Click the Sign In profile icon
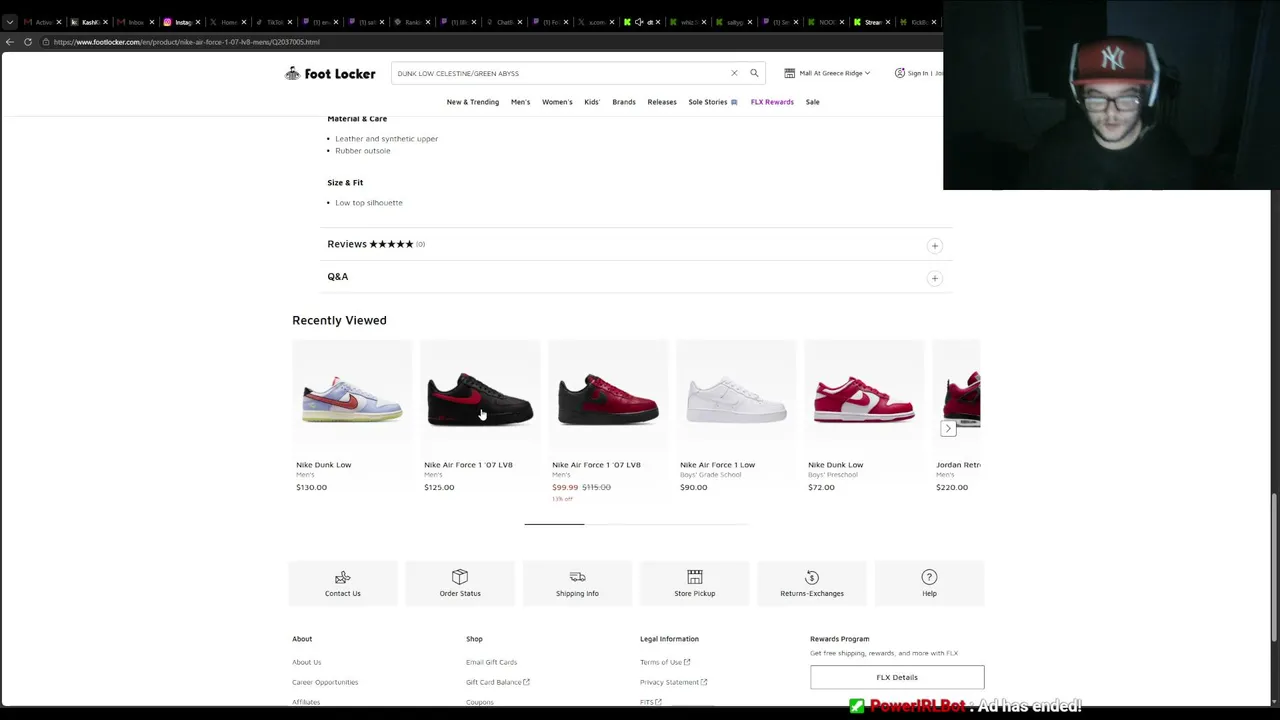Viewport: 1280px width, 720px height. 899,73
